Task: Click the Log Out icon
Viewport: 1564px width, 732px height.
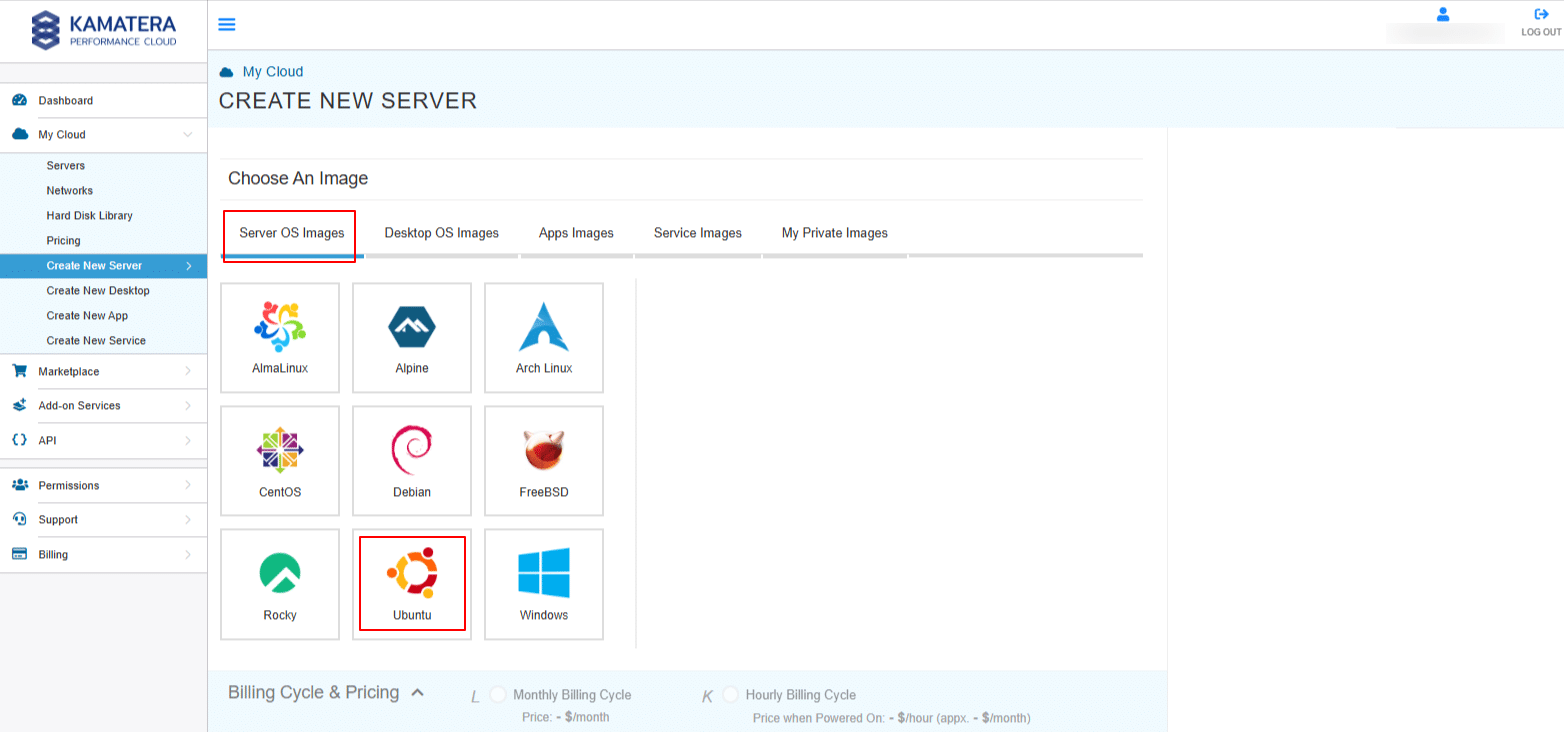Action: click(1541, 14)
